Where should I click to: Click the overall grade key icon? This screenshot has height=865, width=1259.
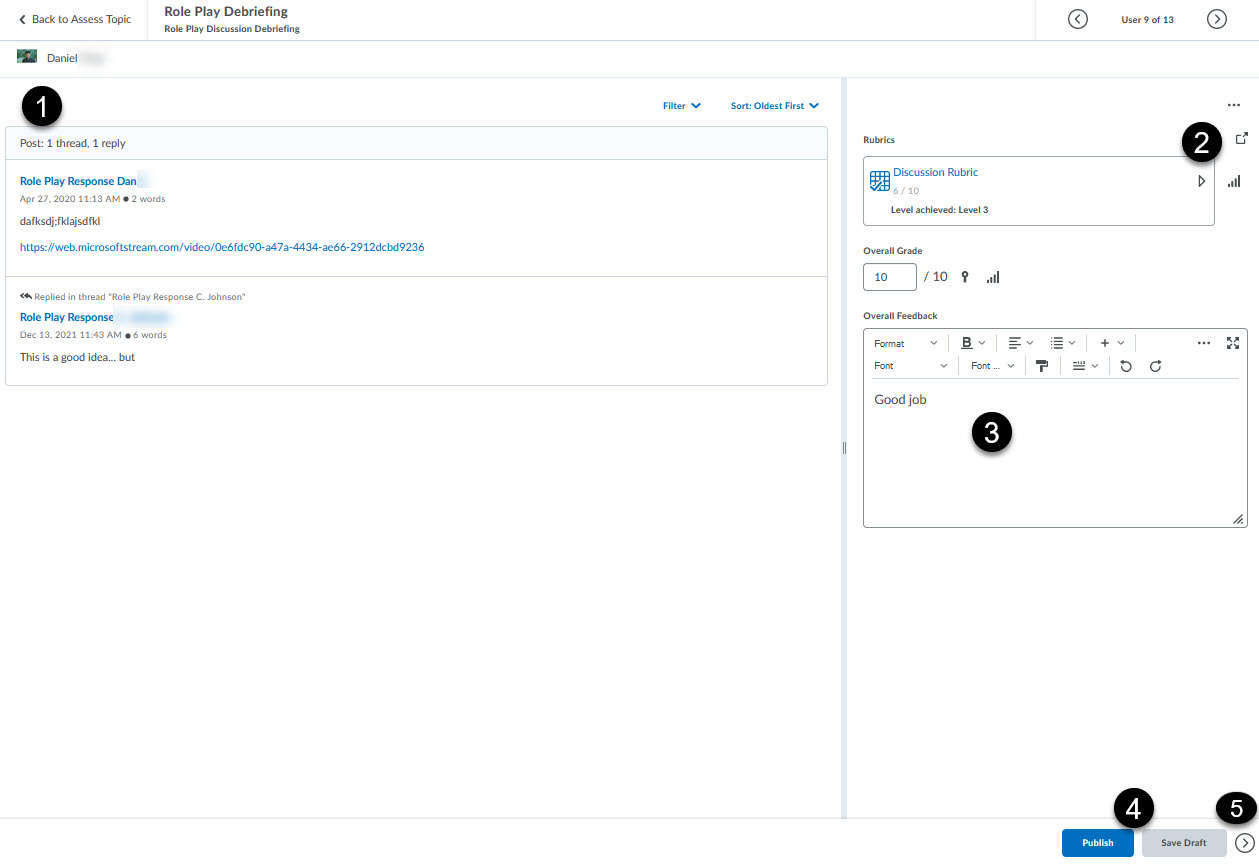click(x=965, y=277)
